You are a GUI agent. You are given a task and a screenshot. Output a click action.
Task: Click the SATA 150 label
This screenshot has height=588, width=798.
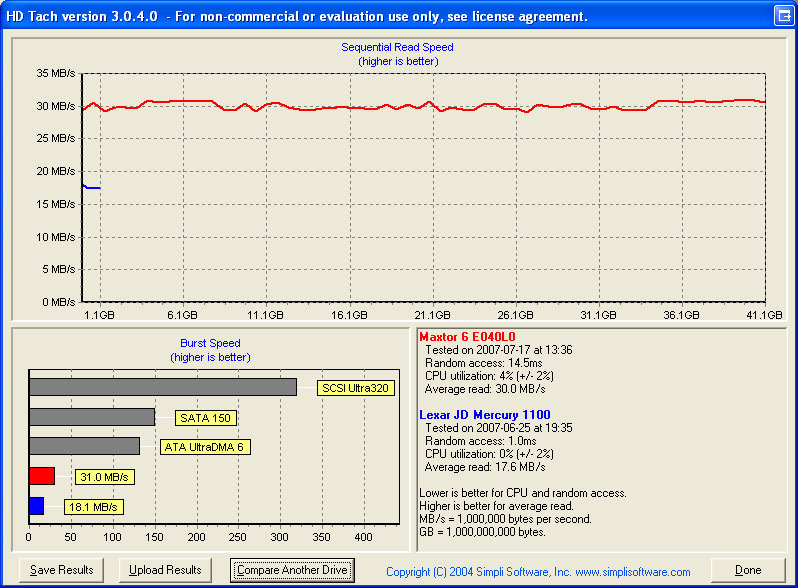coord(205,418)
